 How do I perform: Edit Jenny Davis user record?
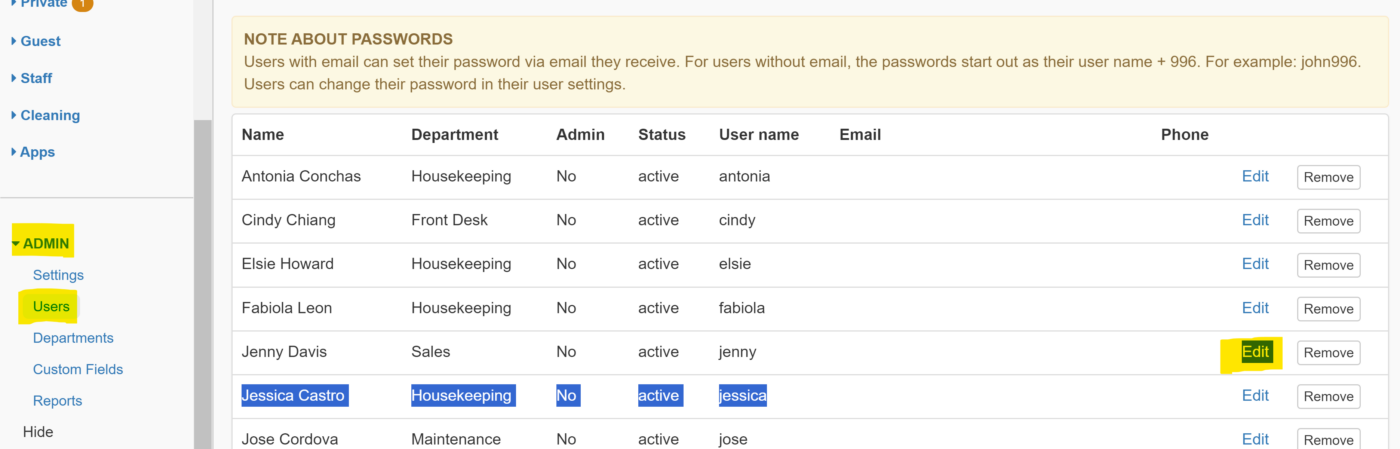pyautogui.click(x=1255, y=352)
